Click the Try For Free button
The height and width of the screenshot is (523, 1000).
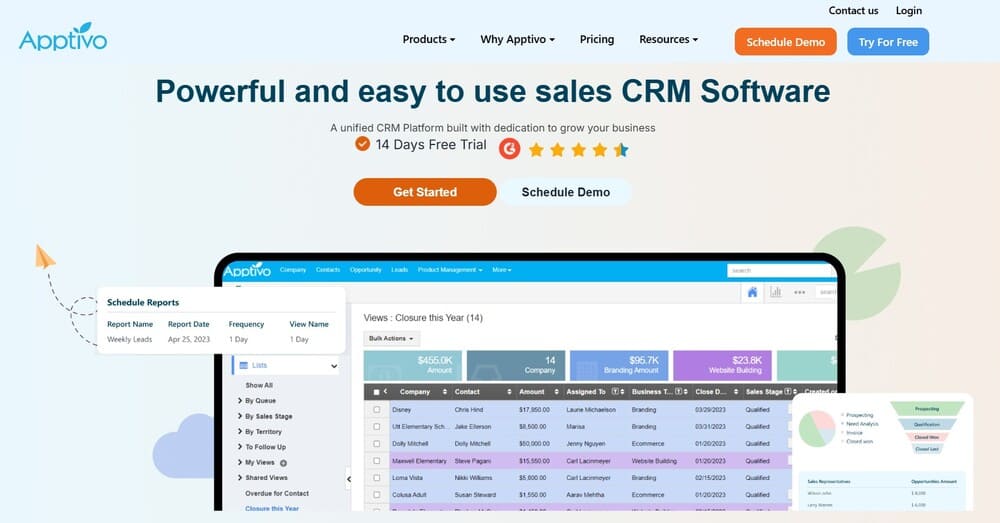(888, 41)
